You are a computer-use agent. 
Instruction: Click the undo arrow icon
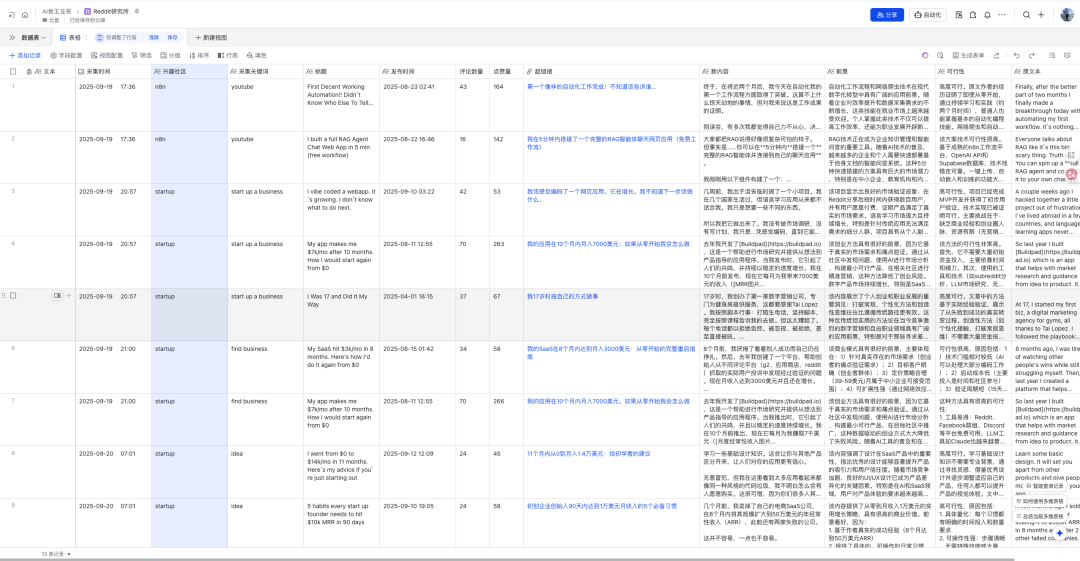pos(1016,55)
